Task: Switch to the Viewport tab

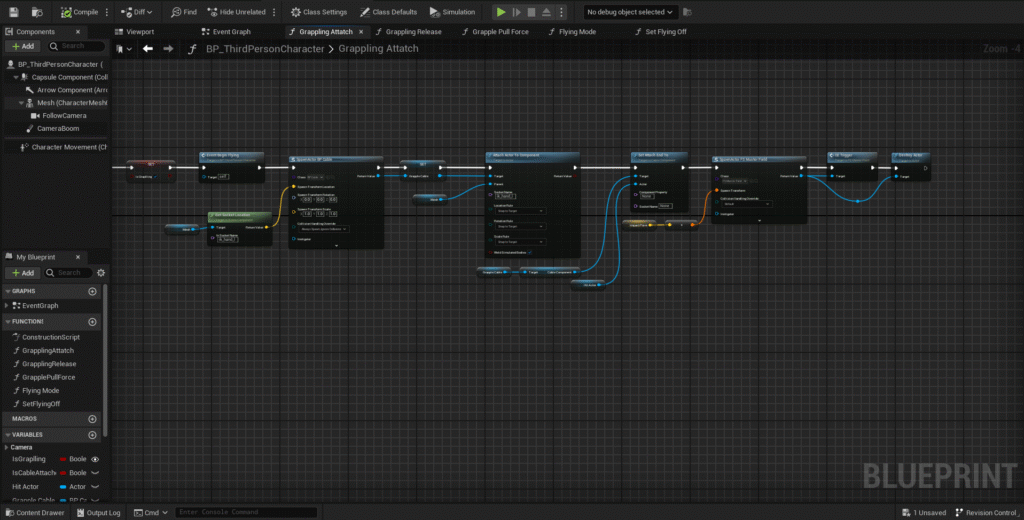Action: [x=135, y=31]
